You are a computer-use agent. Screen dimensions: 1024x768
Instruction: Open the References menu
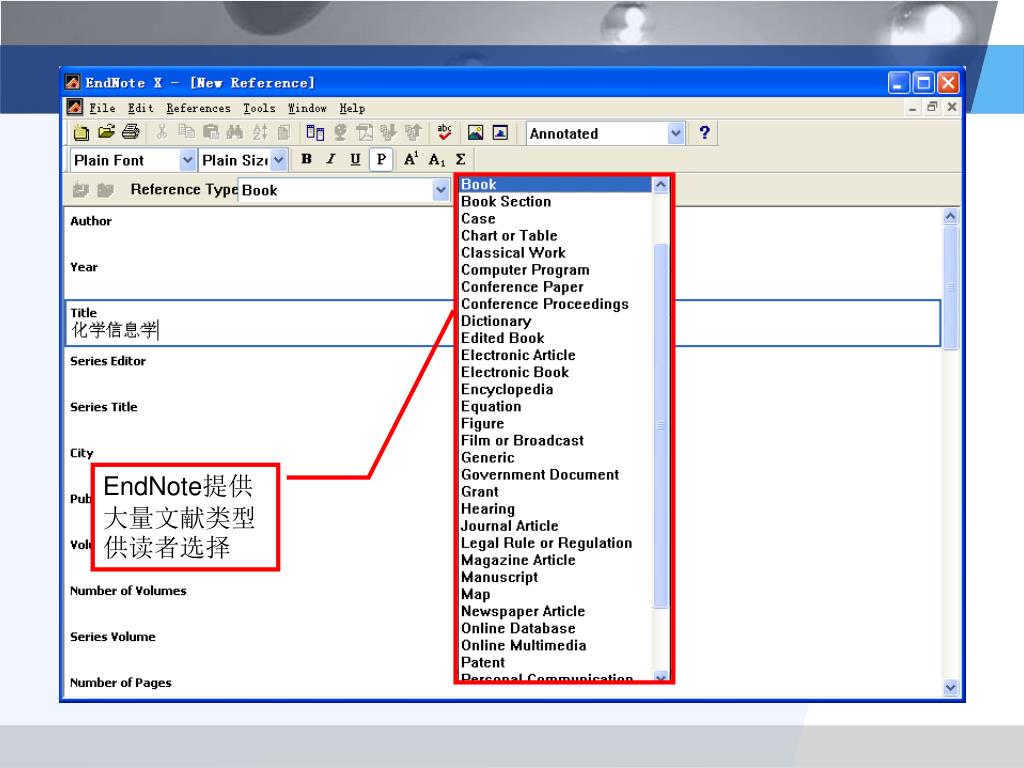[198, 108]
